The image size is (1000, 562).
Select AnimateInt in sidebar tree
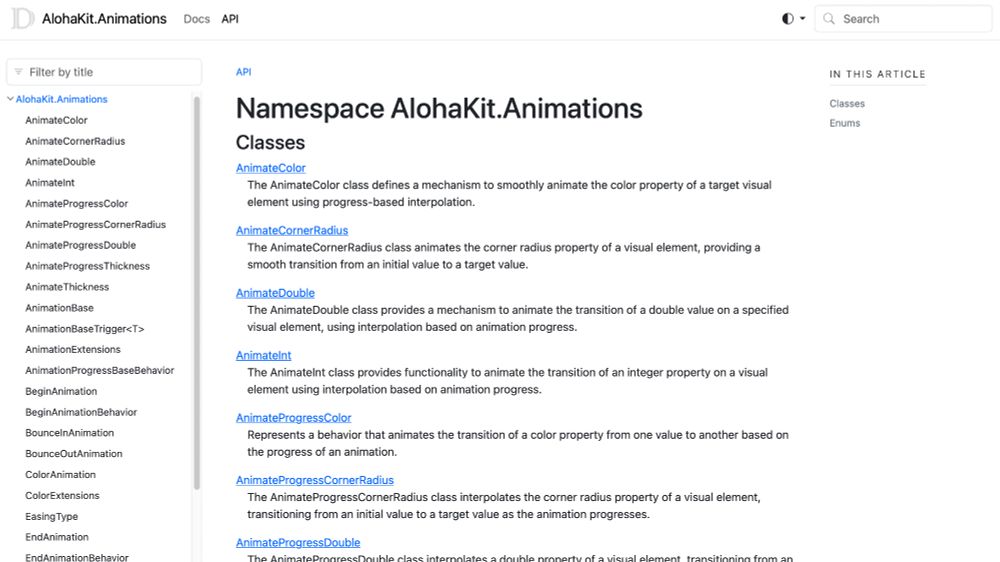(50, 182)
